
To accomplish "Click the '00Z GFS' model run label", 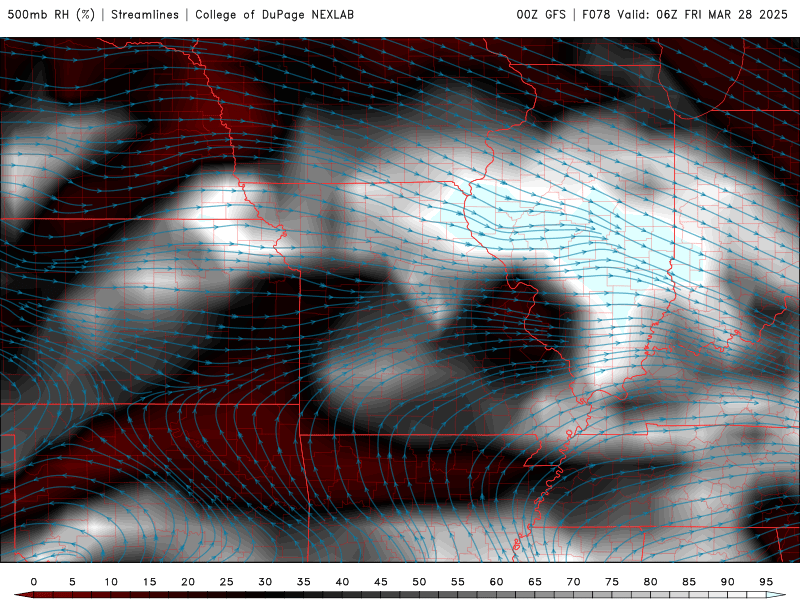I will click(x=541, y=15).
